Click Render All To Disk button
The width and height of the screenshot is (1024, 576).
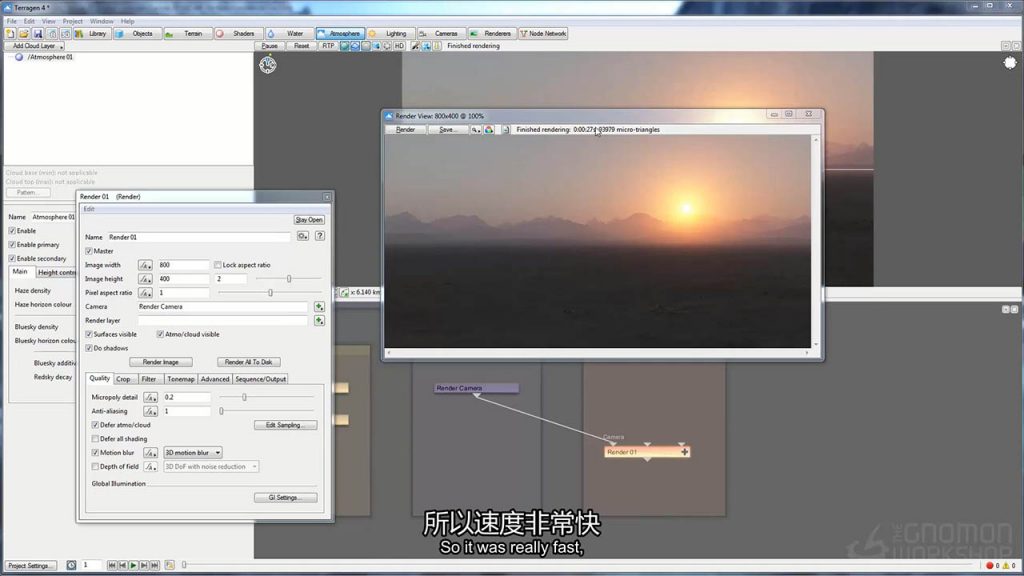tap(249, 362)
